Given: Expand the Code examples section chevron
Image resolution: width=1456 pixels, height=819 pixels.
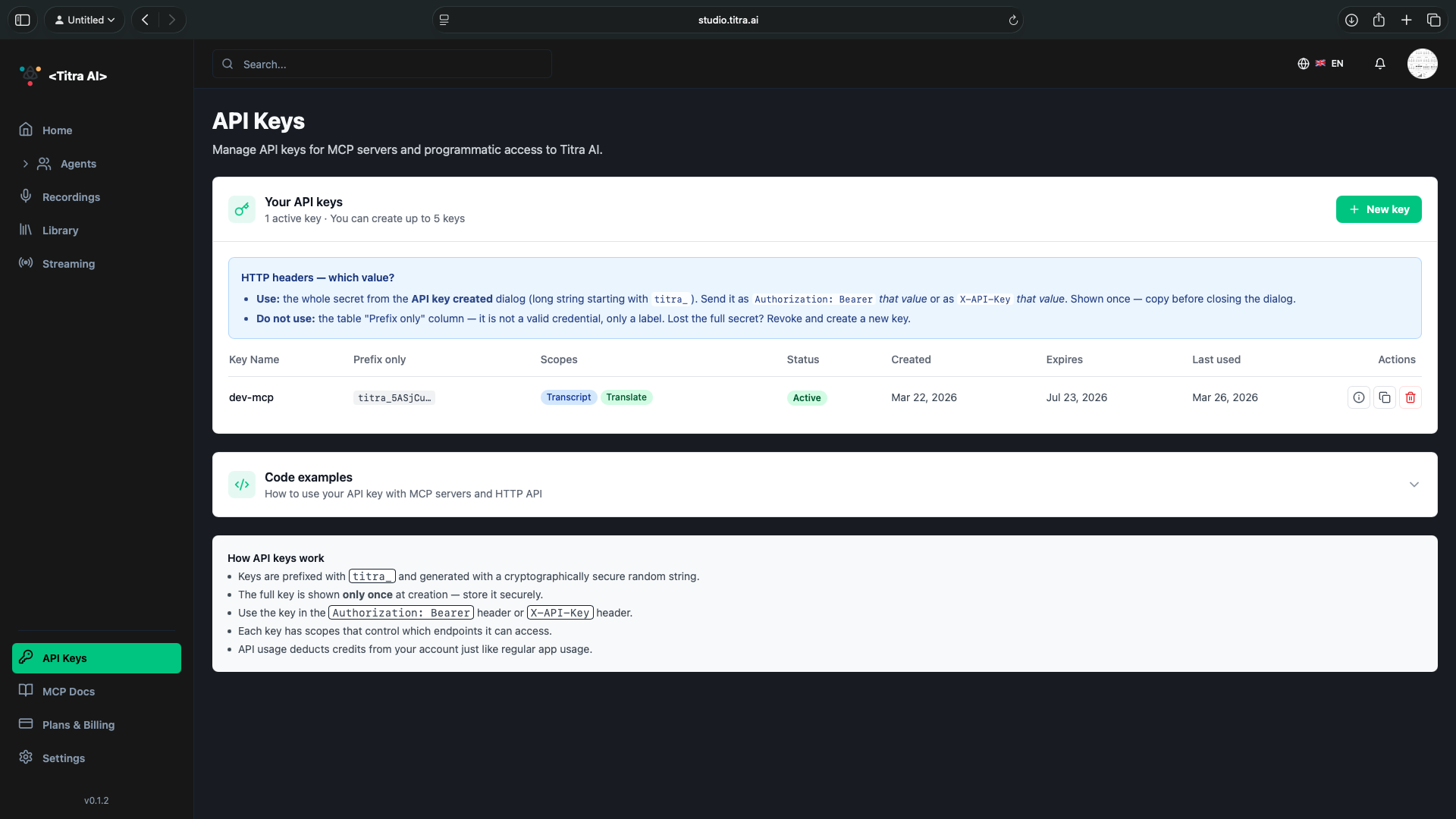Looking at the screenshot, I should coord(1414,485).
